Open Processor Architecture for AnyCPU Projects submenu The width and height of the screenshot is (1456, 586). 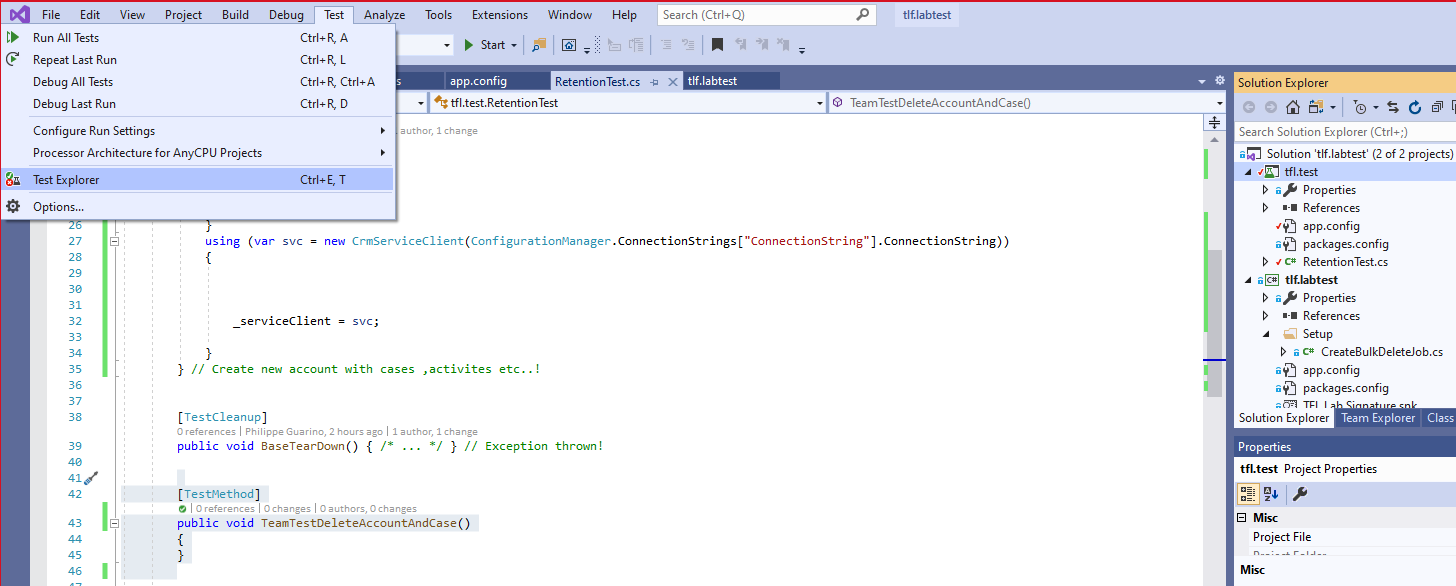[x=199, y=153]
